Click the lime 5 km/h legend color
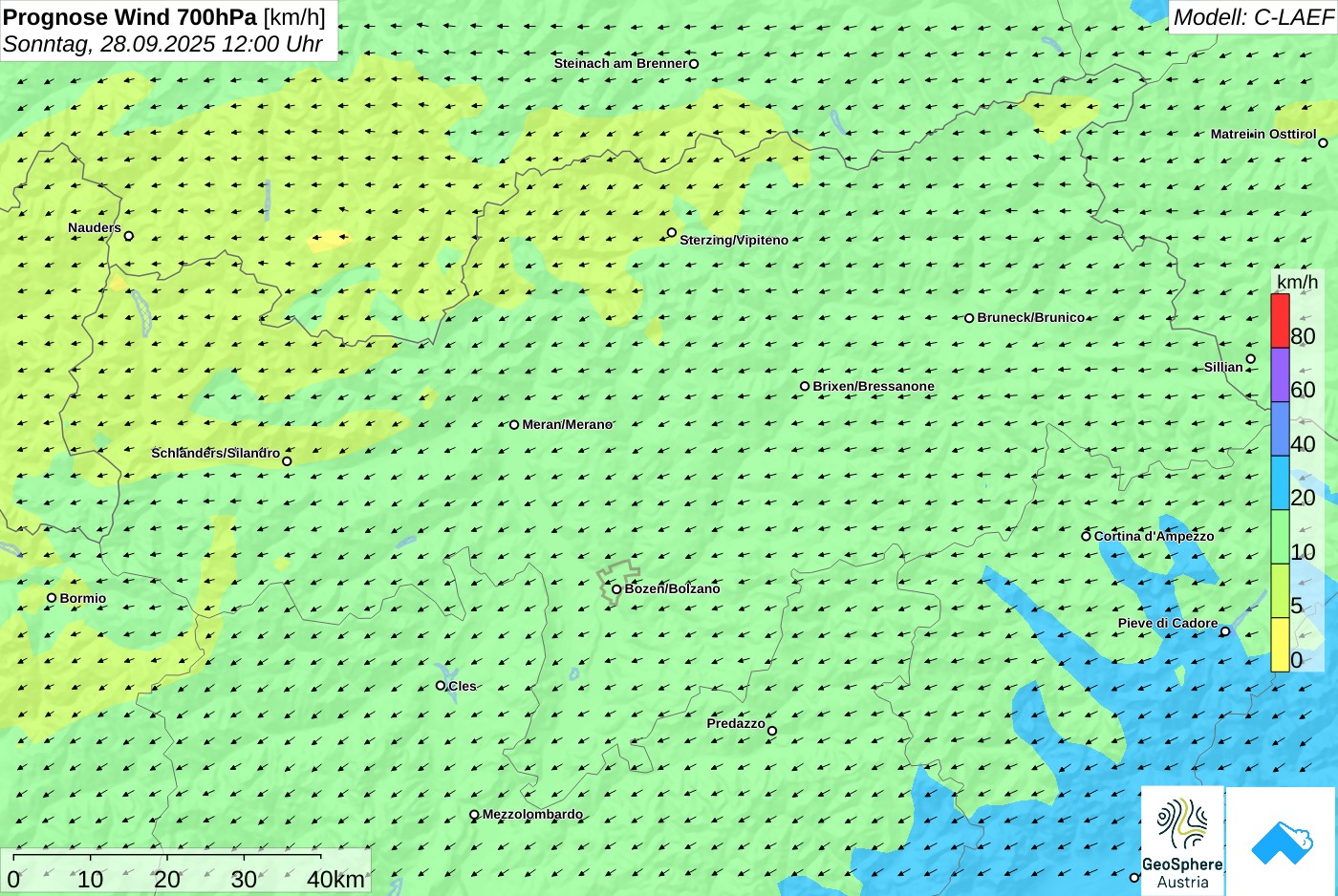 coord(1280,591)
